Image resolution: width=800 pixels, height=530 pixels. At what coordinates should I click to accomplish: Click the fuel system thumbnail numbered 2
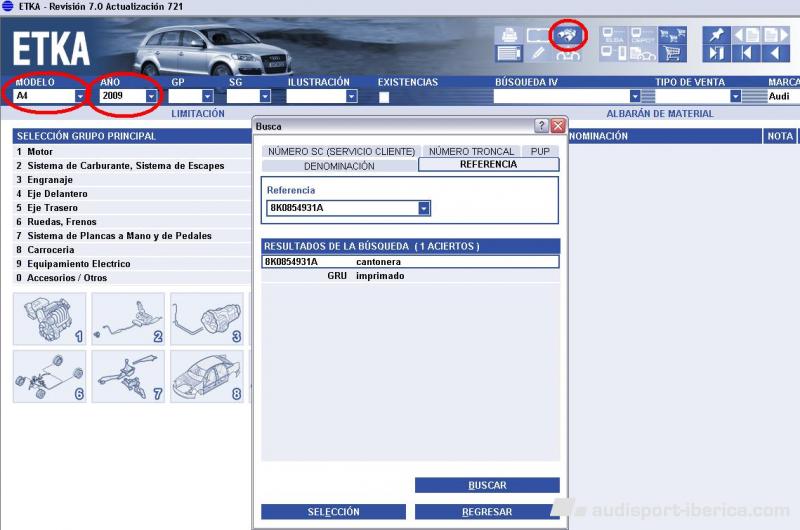(x=128, y=319)
